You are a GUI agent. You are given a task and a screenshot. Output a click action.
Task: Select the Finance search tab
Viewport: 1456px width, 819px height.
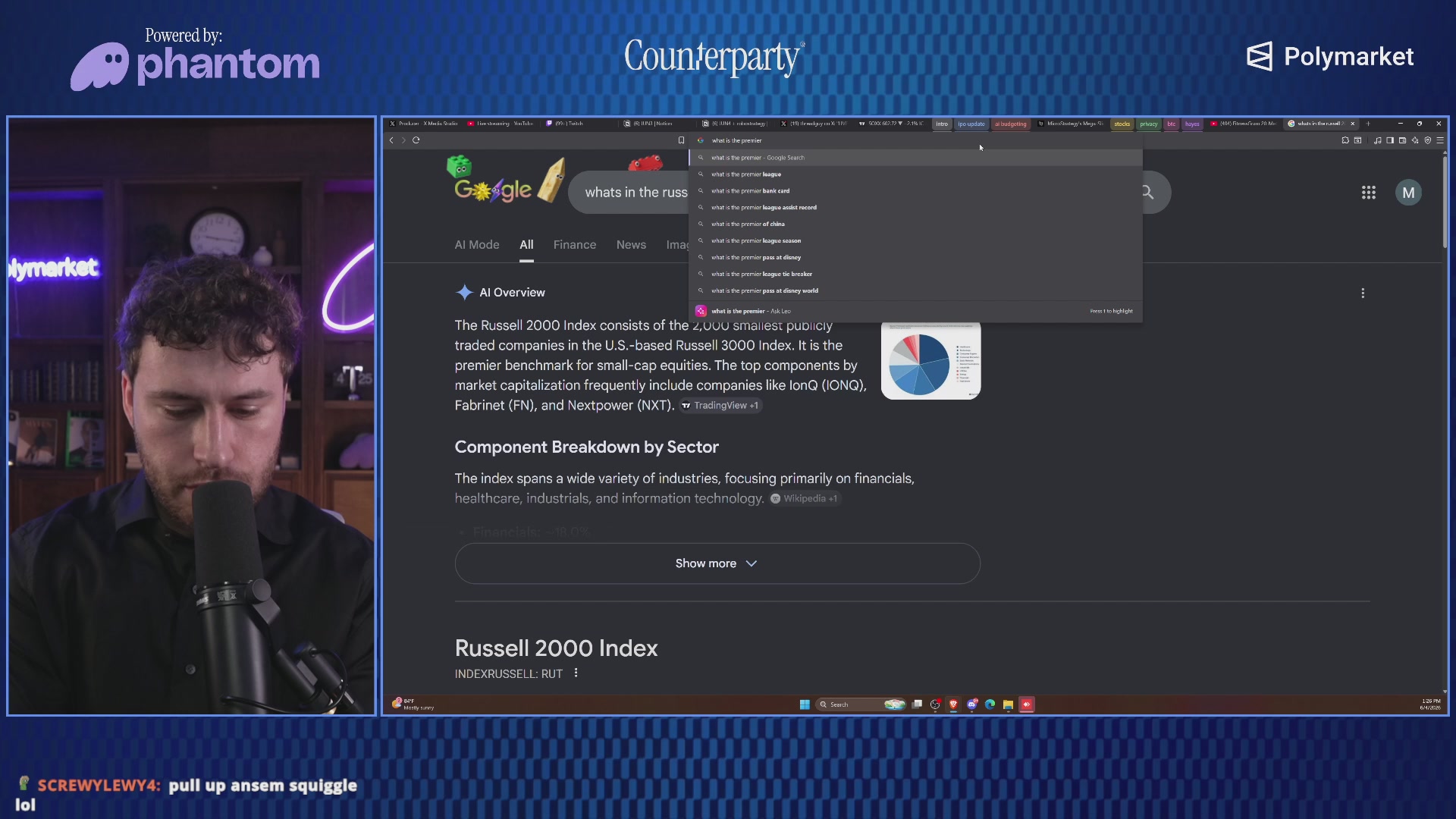tap(575, 245)
